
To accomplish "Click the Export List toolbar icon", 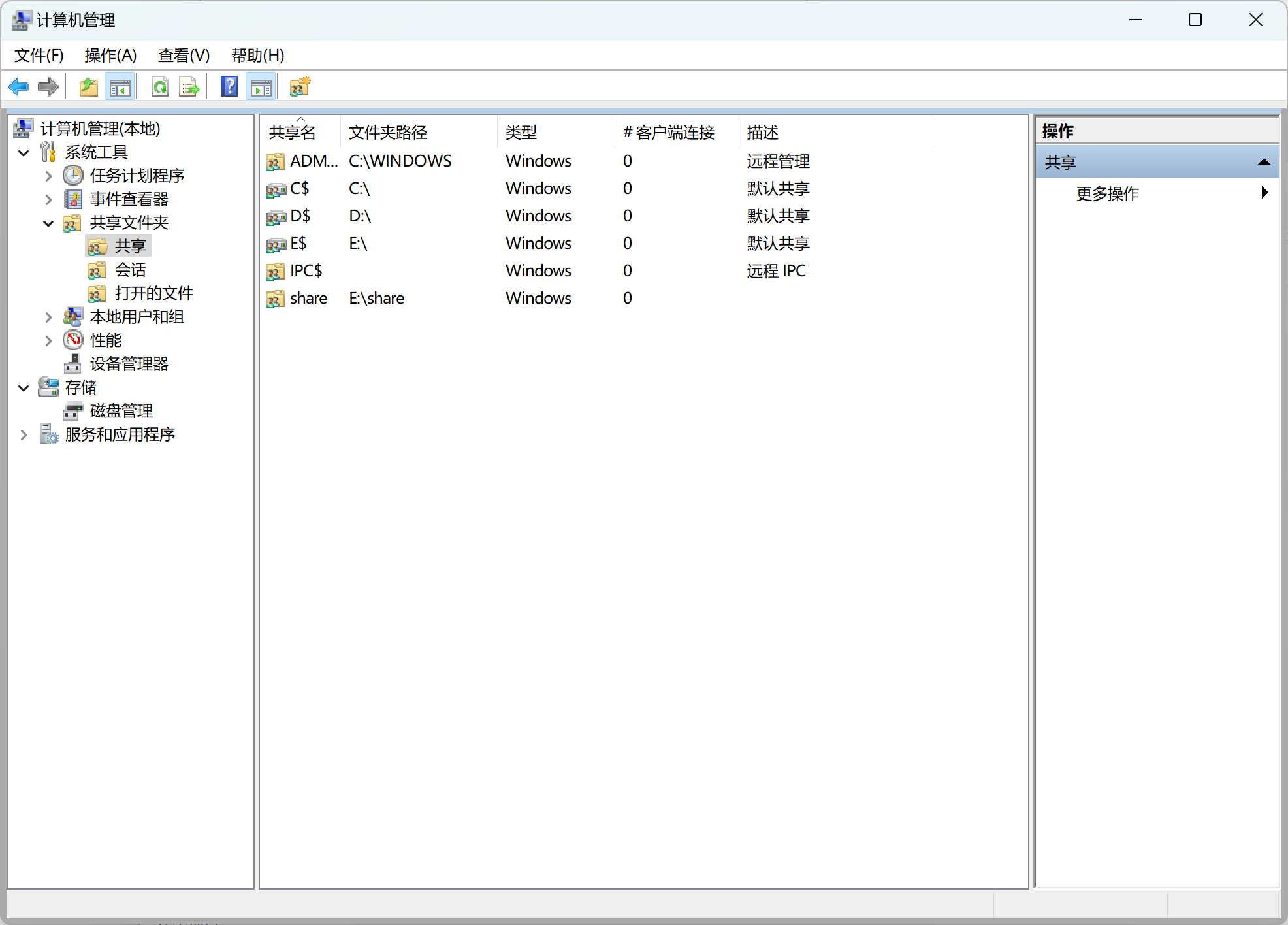I will click(x=189, y=86).
